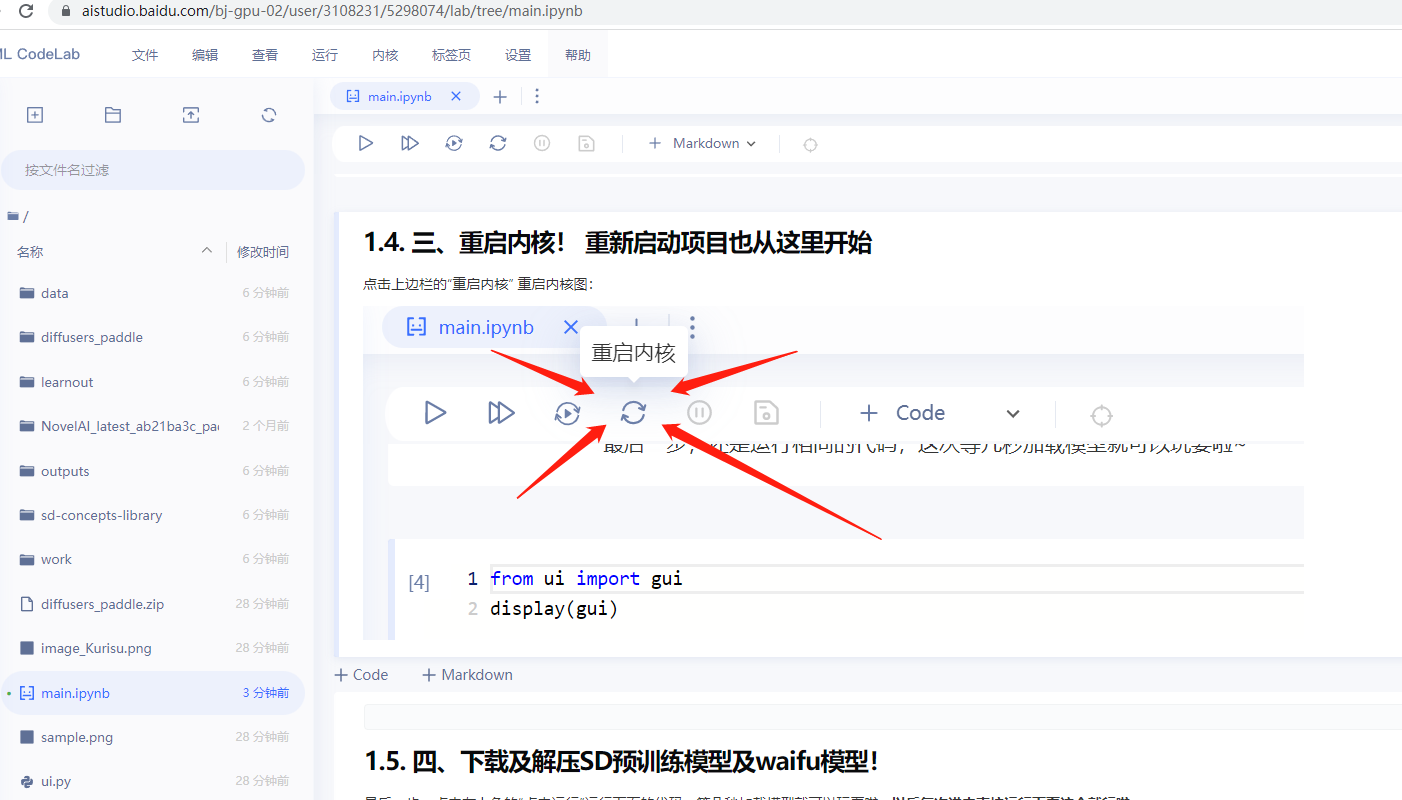
Task: Open the 文件 menu
Action: 145,55
